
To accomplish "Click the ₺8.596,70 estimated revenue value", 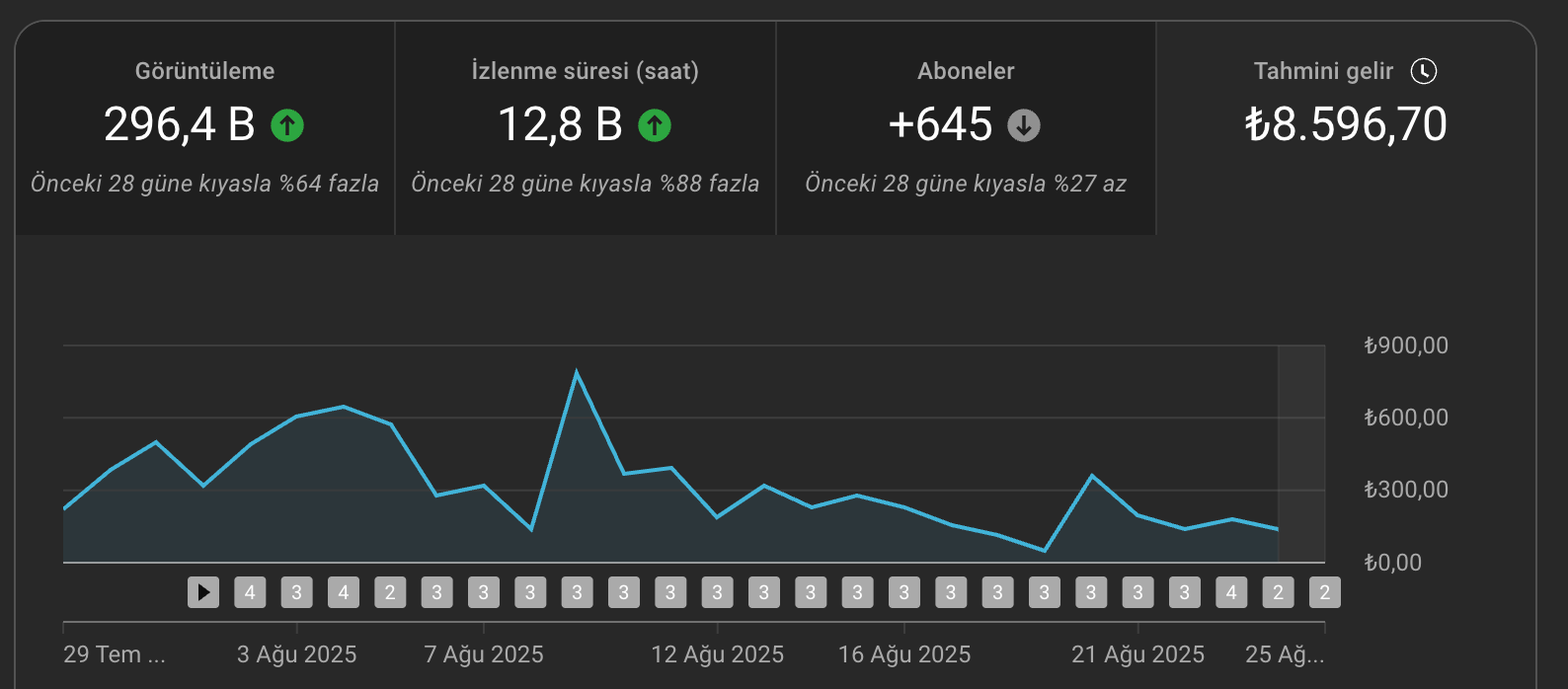I will [x=1346, y=124].
